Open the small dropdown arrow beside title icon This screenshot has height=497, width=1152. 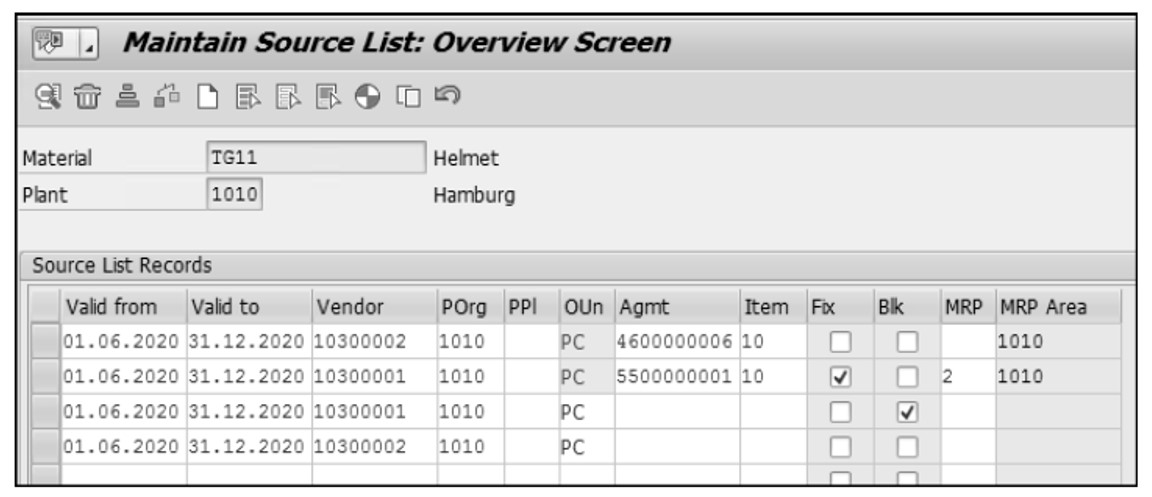pos(89,44)
